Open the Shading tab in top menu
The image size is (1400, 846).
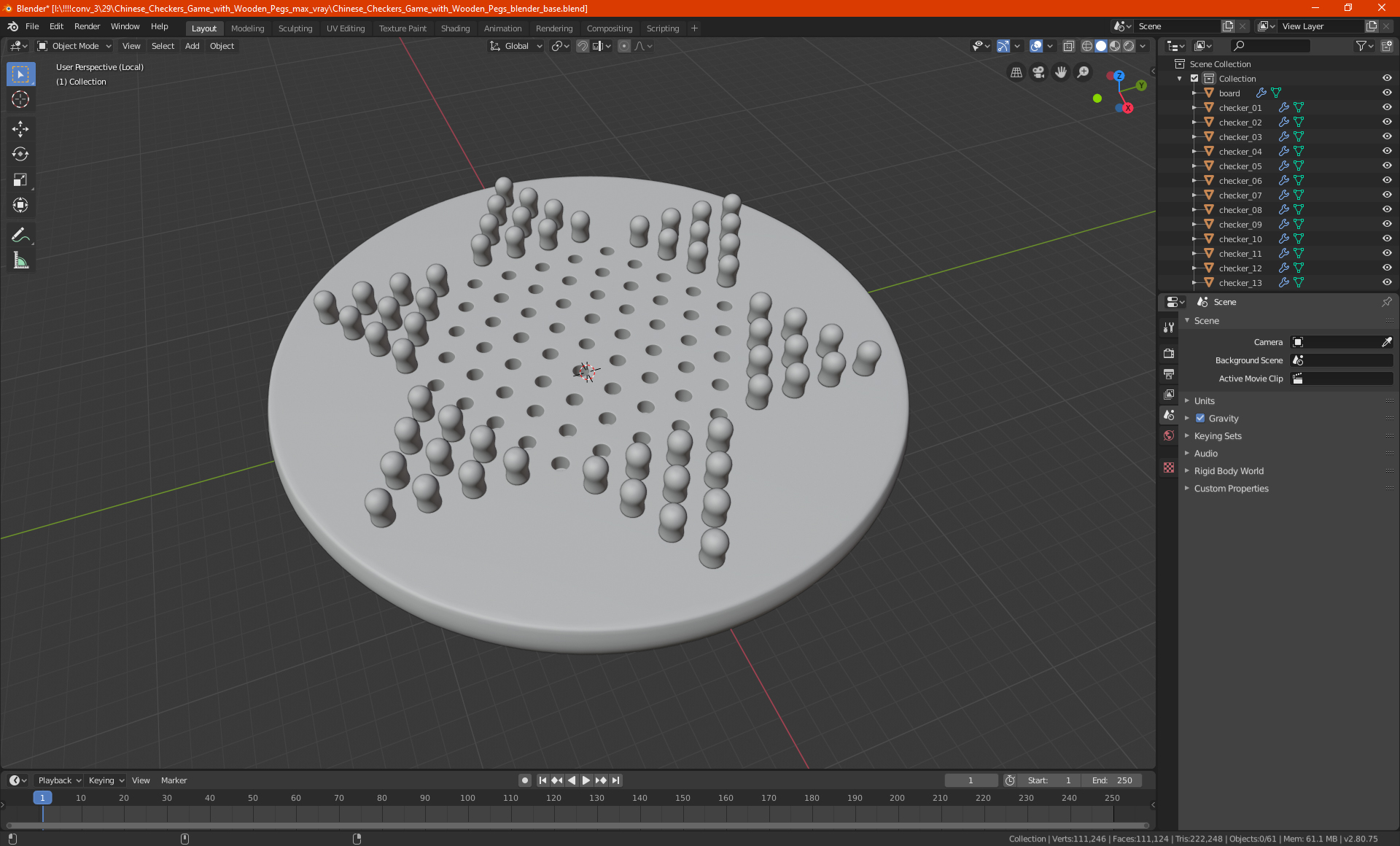click(455, 27)
